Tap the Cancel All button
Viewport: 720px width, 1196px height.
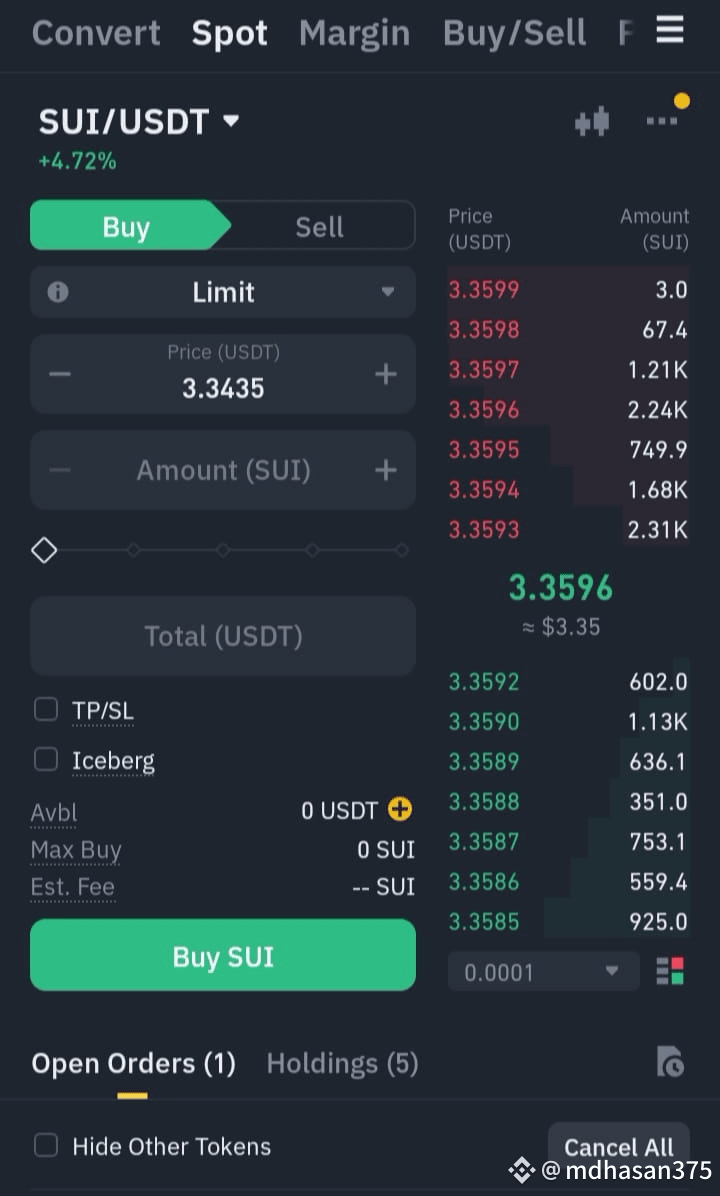point(619,1147)
